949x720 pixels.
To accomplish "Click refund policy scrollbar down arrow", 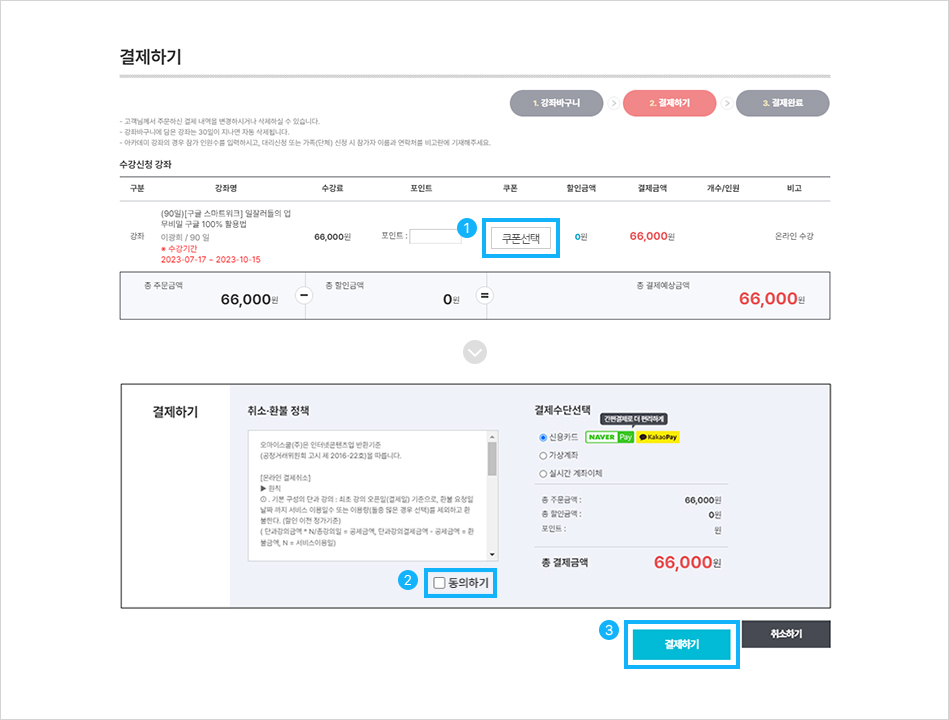I will coord(492,554).
